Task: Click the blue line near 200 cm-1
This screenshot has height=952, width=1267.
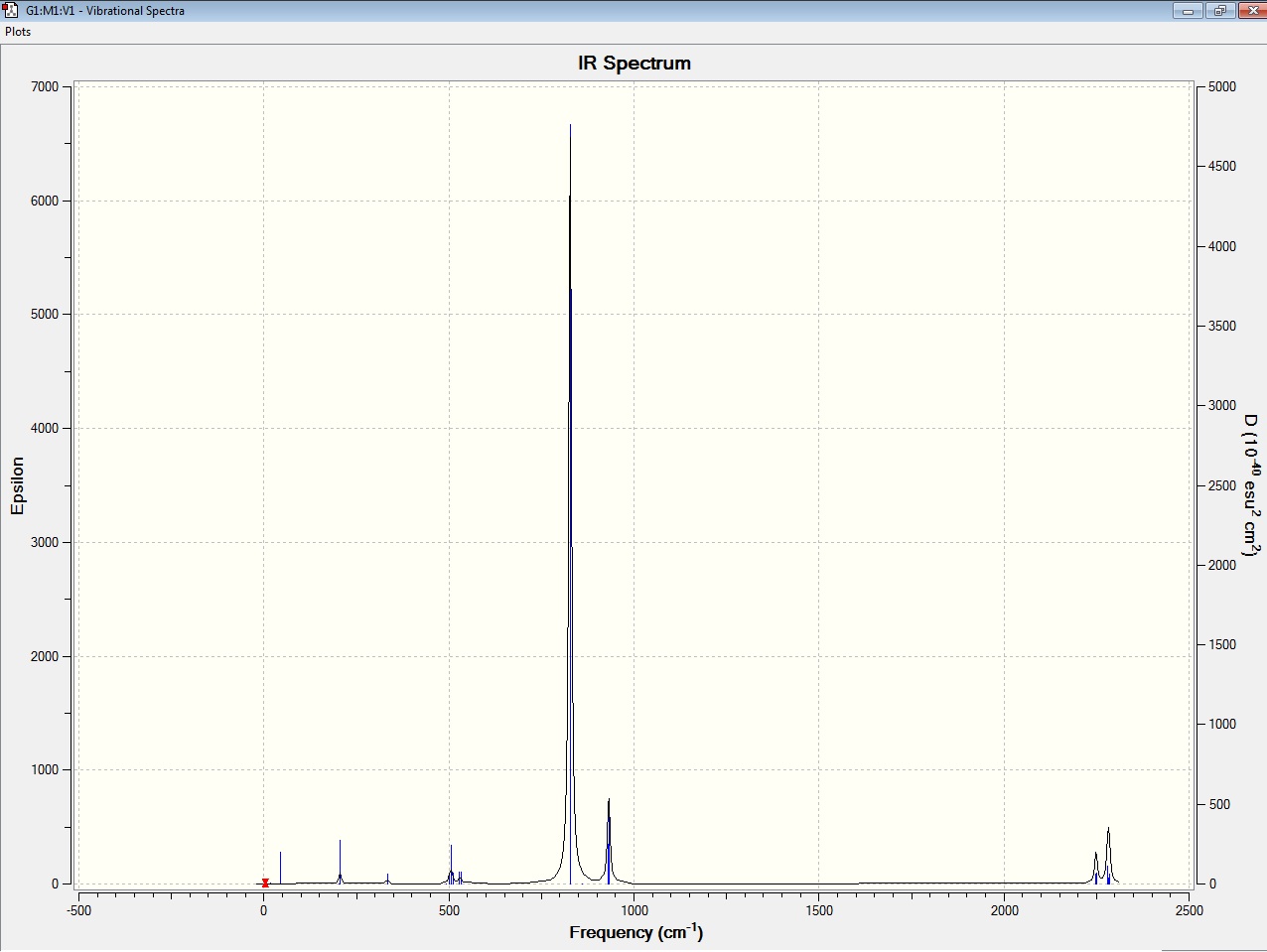Action: click(340, 862)
